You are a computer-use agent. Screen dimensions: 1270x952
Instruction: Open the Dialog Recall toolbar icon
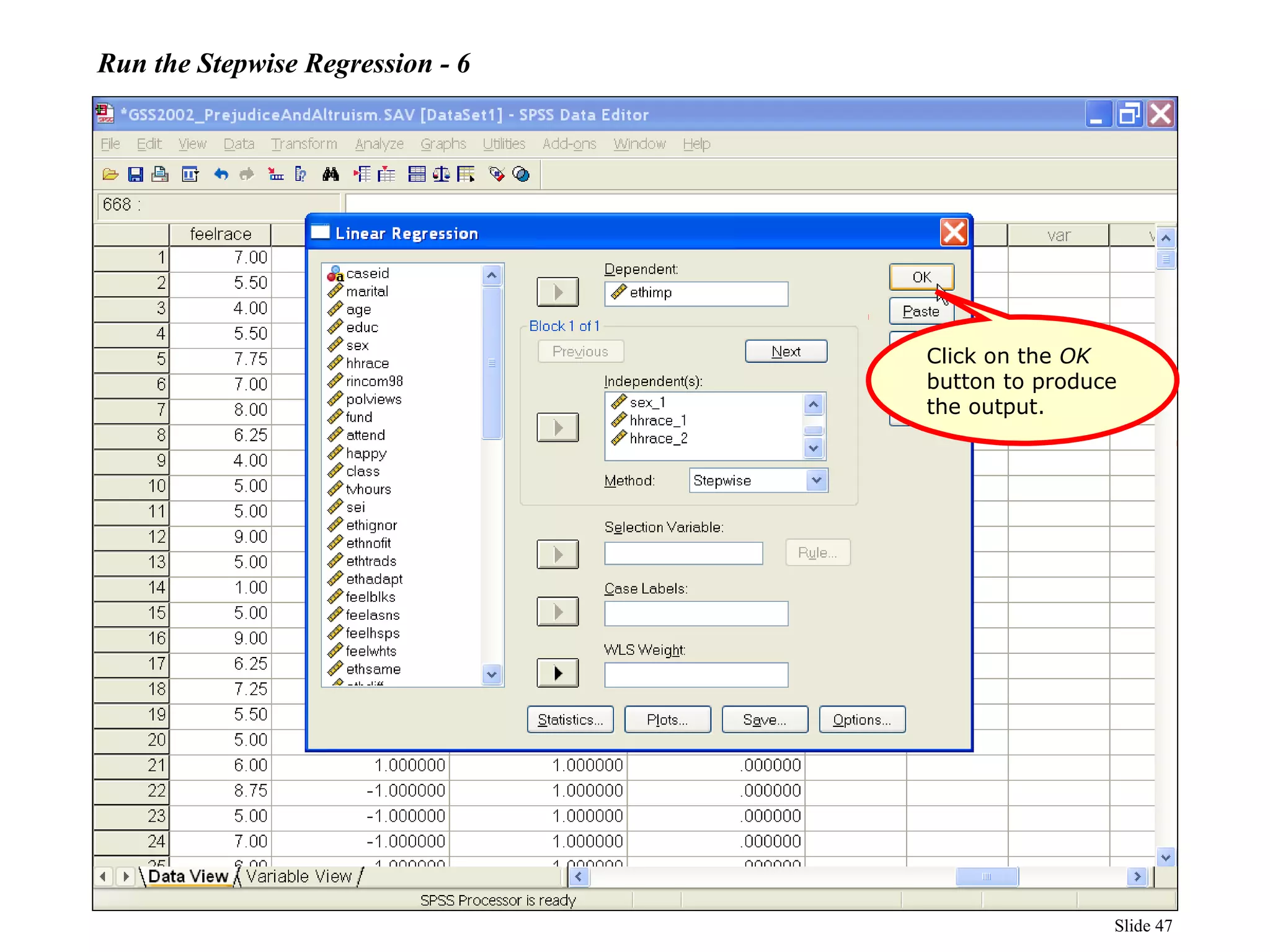click(190, 175)
